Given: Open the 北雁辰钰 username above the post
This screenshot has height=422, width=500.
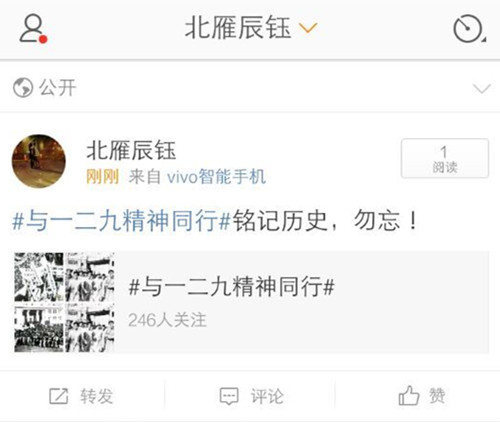Looking at the screenshot, I should (131, 150).
